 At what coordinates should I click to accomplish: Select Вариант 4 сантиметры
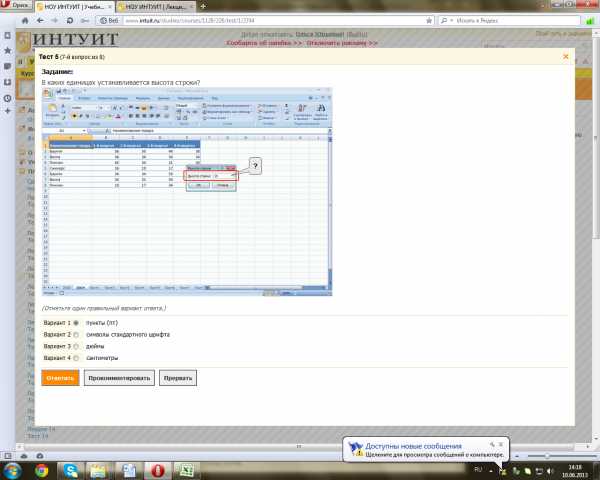pyautogui.click(x=76, y=358)
